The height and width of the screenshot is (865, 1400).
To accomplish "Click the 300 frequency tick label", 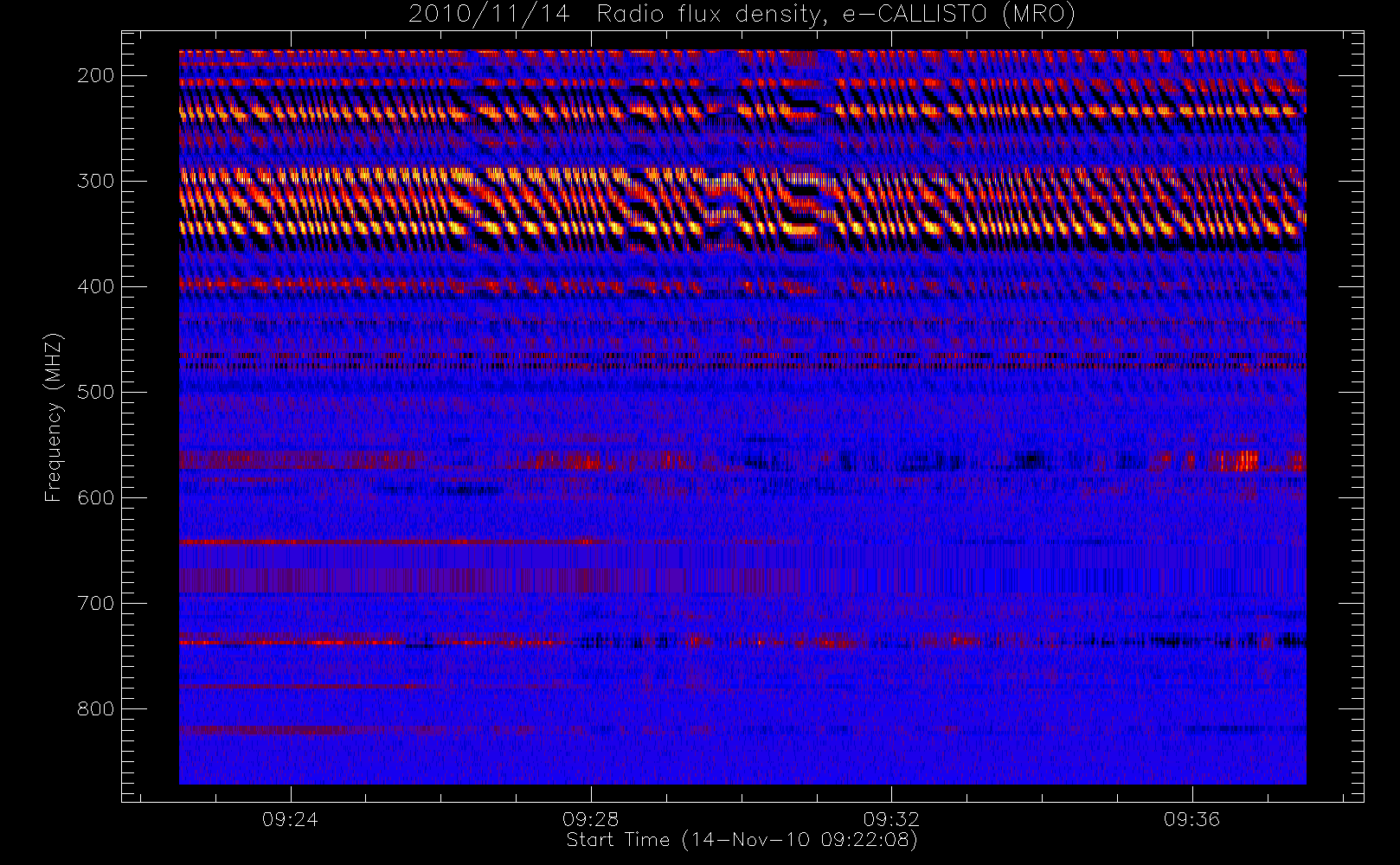I will [x=95, y=181].
